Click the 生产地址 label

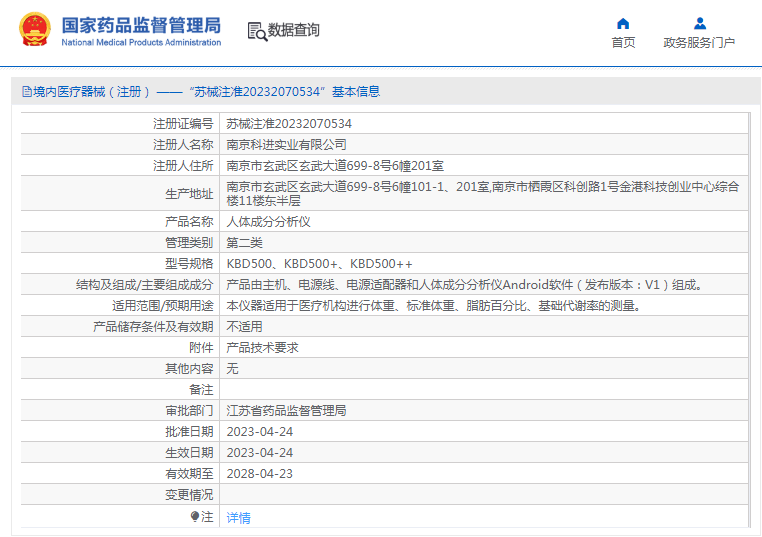pos(189,194)
